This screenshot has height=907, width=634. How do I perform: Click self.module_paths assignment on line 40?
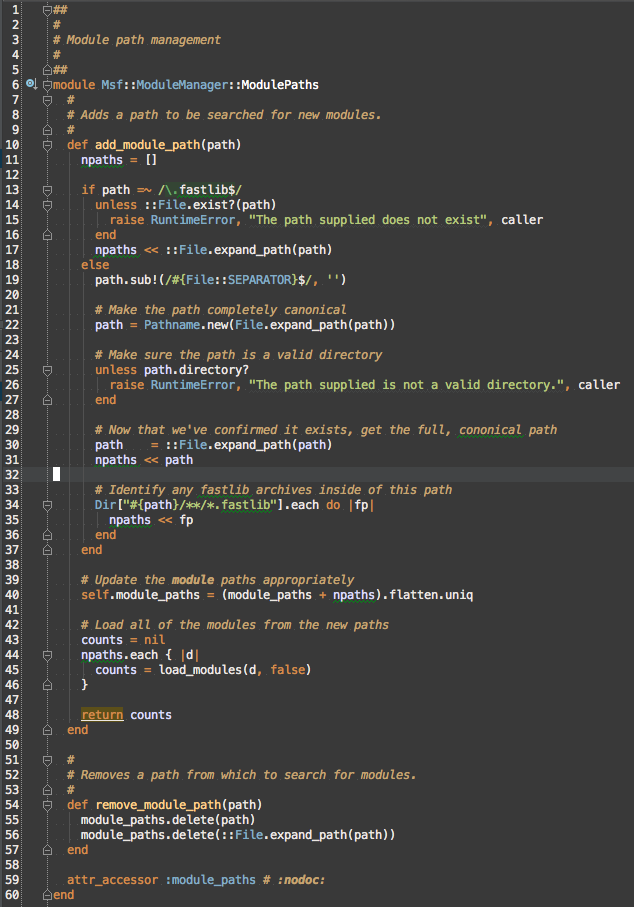pos(140,595)
